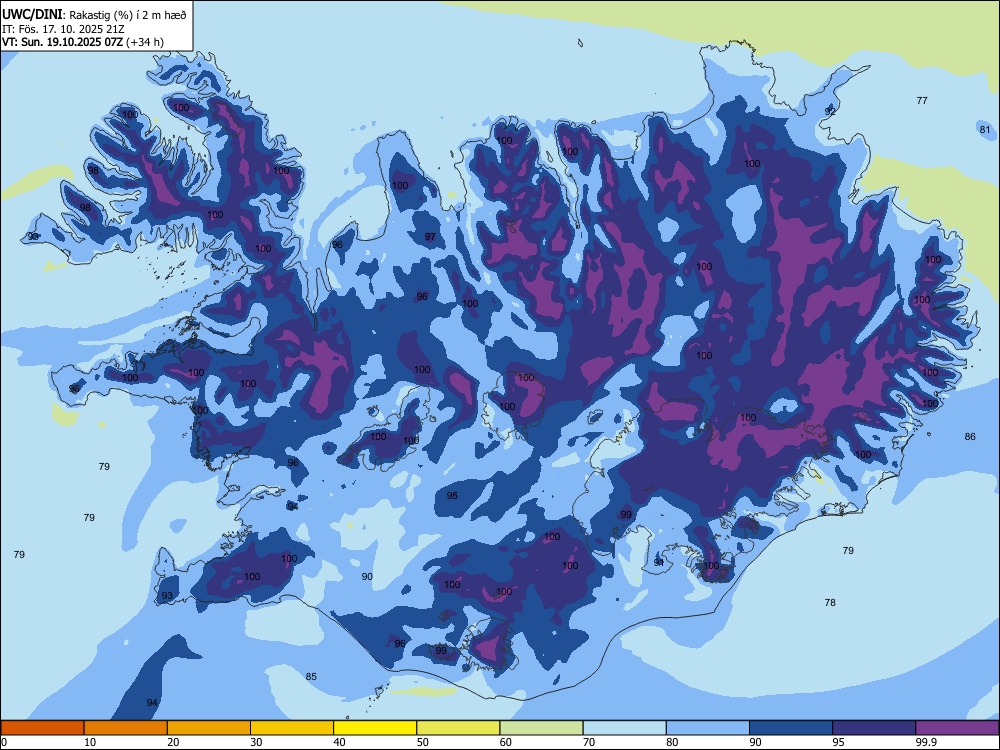This screenshot has height=750, width=1000.
Task: Click the '85' humidity value on the map
Action: [x=311, y=677]
